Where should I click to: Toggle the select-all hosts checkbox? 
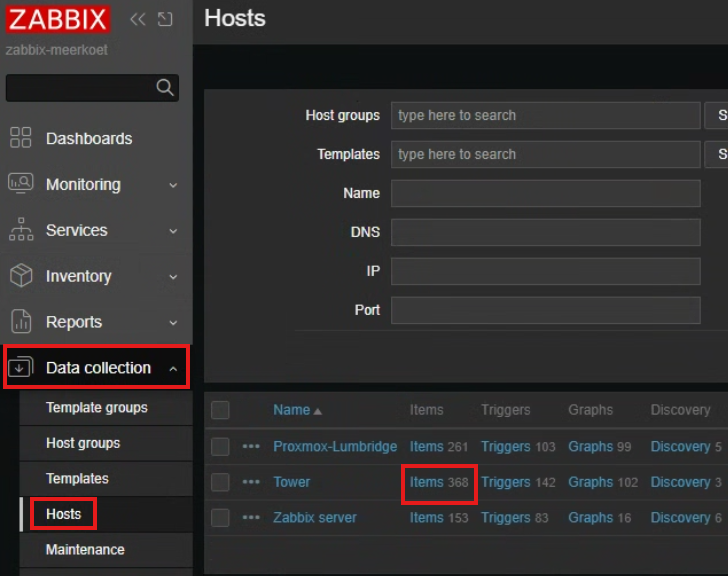point(220,410)
